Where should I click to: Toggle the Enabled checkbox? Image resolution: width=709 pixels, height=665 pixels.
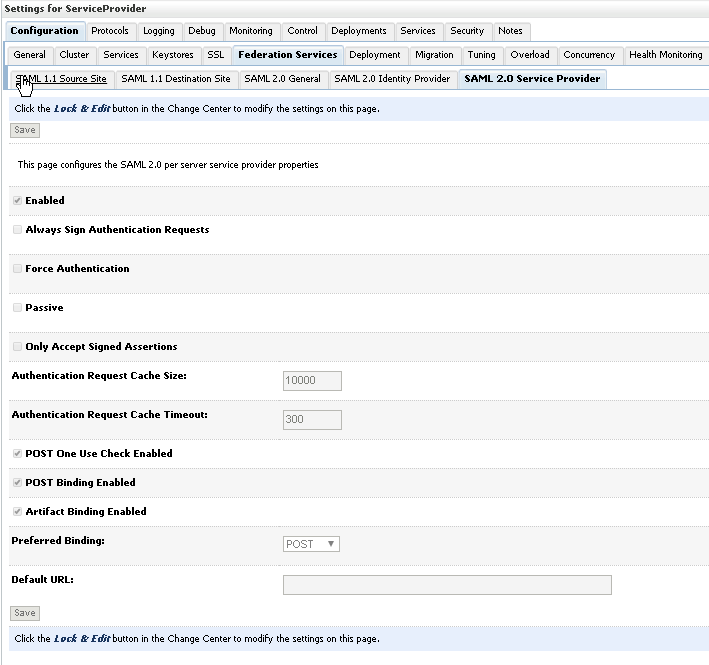point(17,201)
